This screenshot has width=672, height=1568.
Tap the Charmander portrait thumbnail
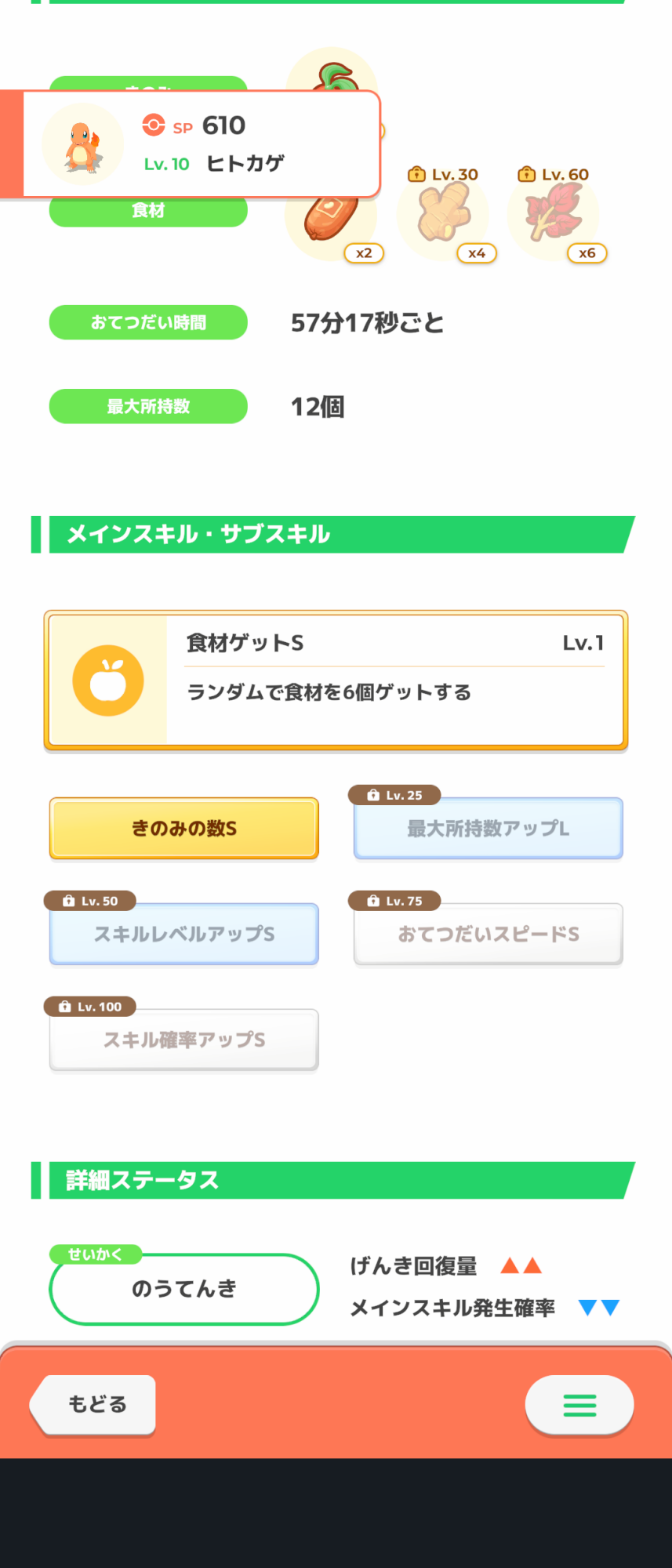82,144
